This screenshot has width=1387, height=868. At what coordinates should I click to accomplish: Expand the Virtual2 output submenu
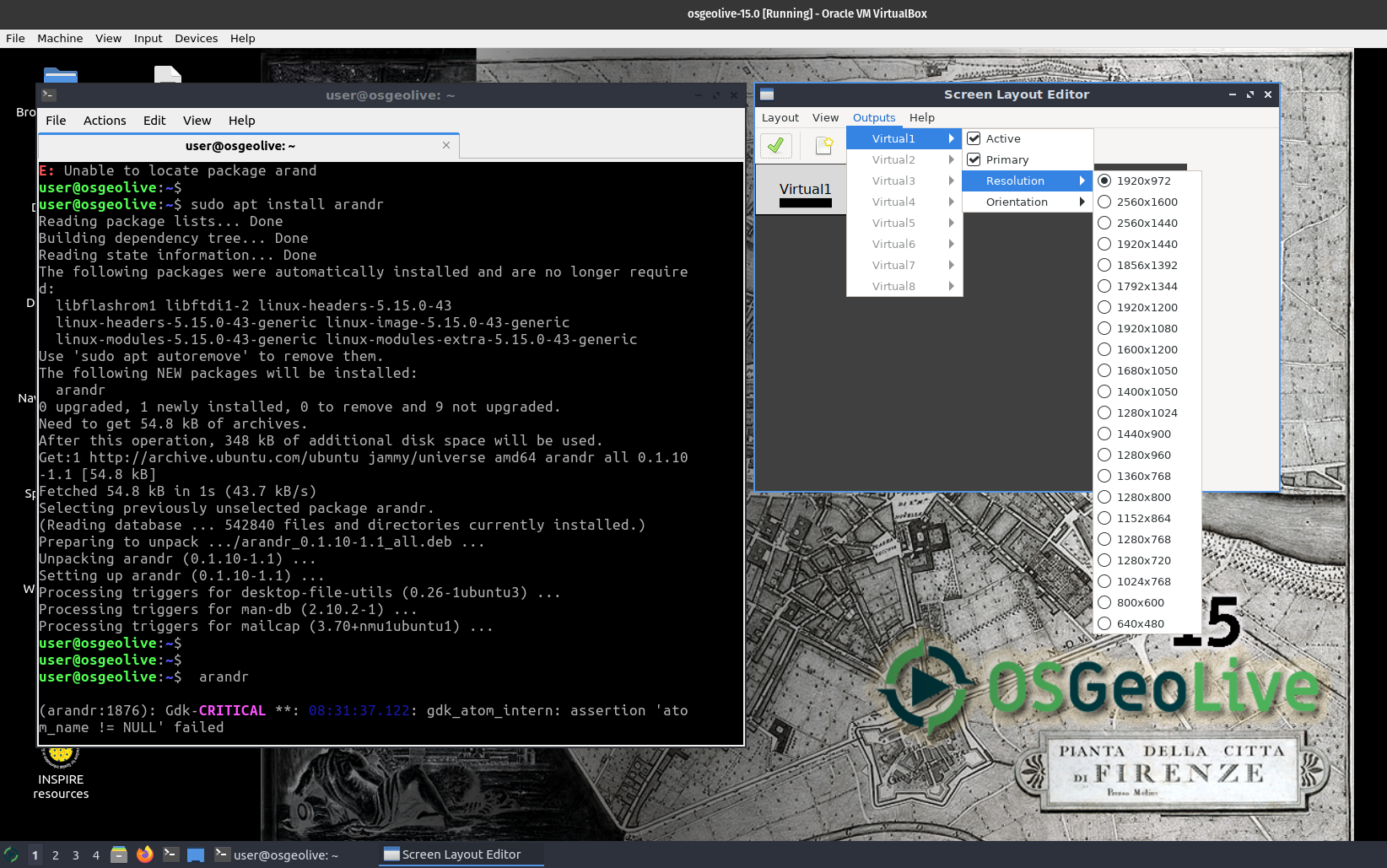[x=904, y=159]
